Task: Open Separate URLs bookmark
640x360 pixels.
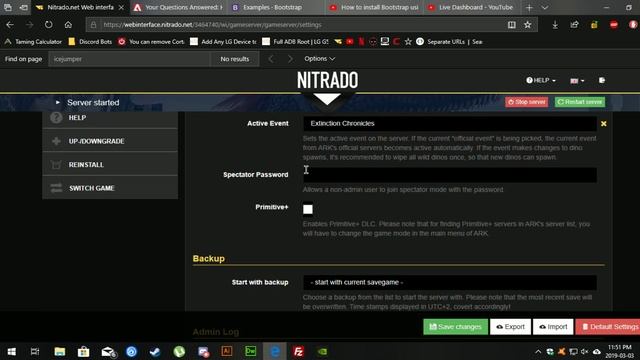Action: pyautogui.click(x=449, y=42)
